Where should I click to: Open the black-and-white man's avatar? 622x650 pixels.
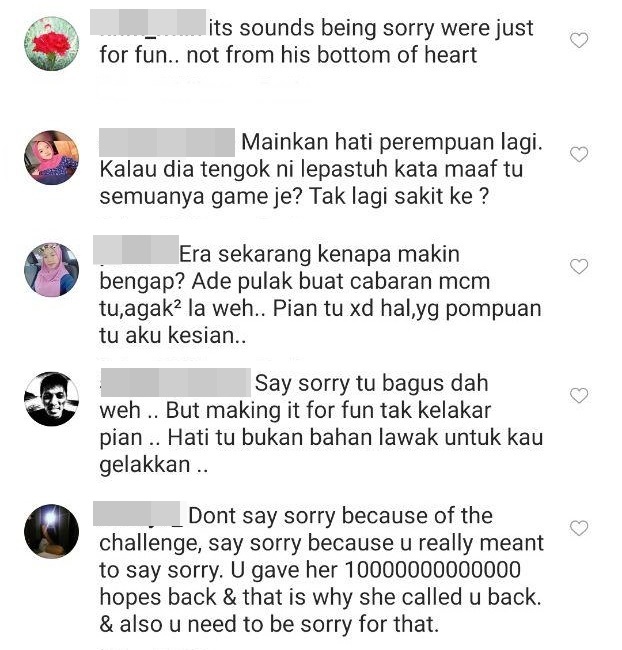pos(51,399)
